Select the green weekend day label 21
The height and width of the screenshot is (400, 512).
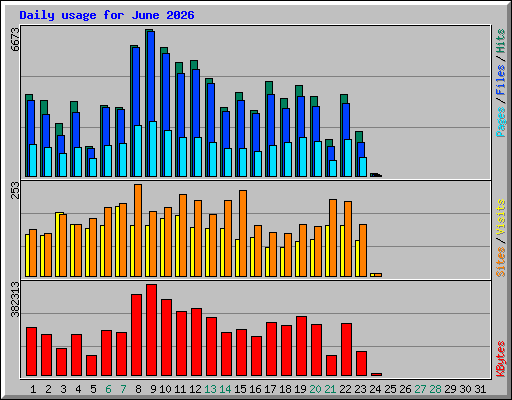tap(330, 389)
